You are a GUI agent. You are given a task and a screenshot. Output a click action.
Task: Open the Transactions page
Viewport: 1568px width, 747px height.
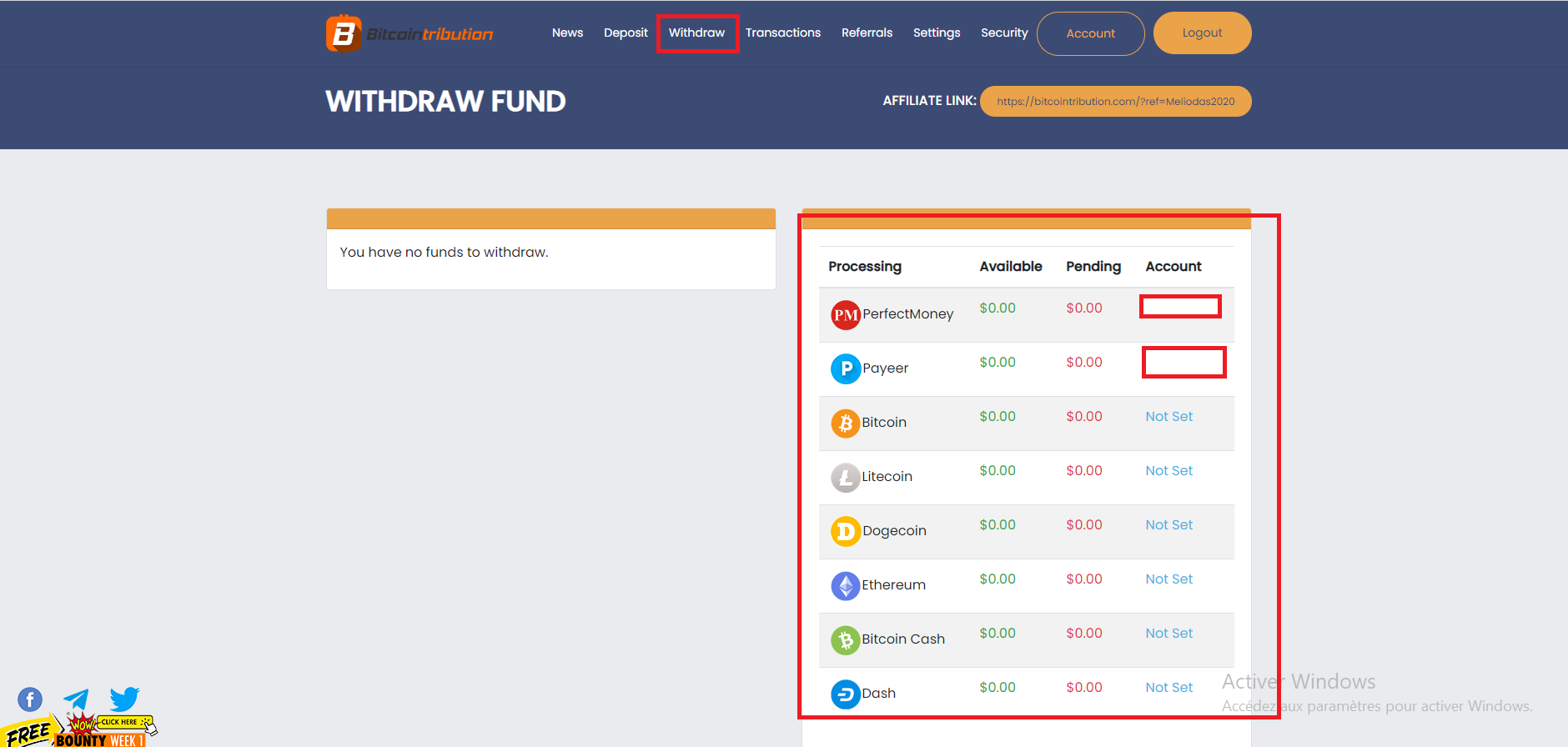(x=783, y=33)
